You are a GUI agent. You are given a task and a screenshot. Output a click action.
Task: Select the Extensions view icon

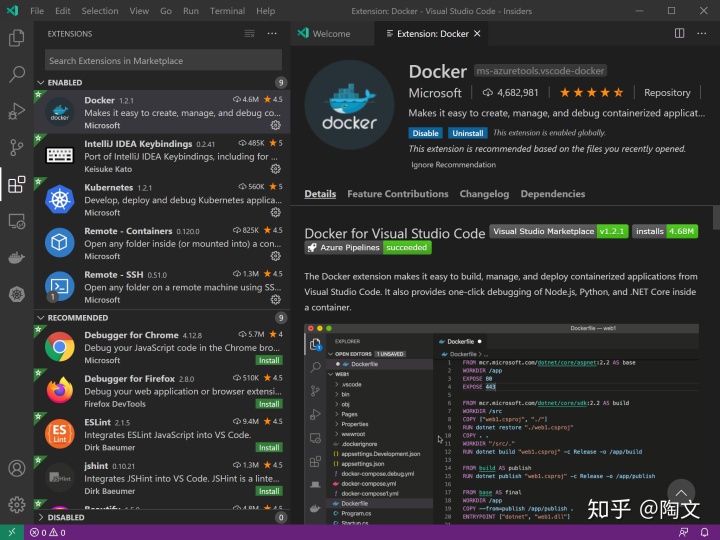point(17,184)
